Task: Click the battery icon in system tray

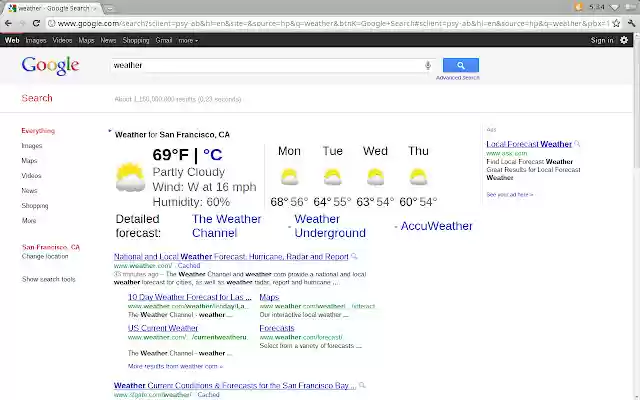Action: pyautogui.click(x=630, y=7)
